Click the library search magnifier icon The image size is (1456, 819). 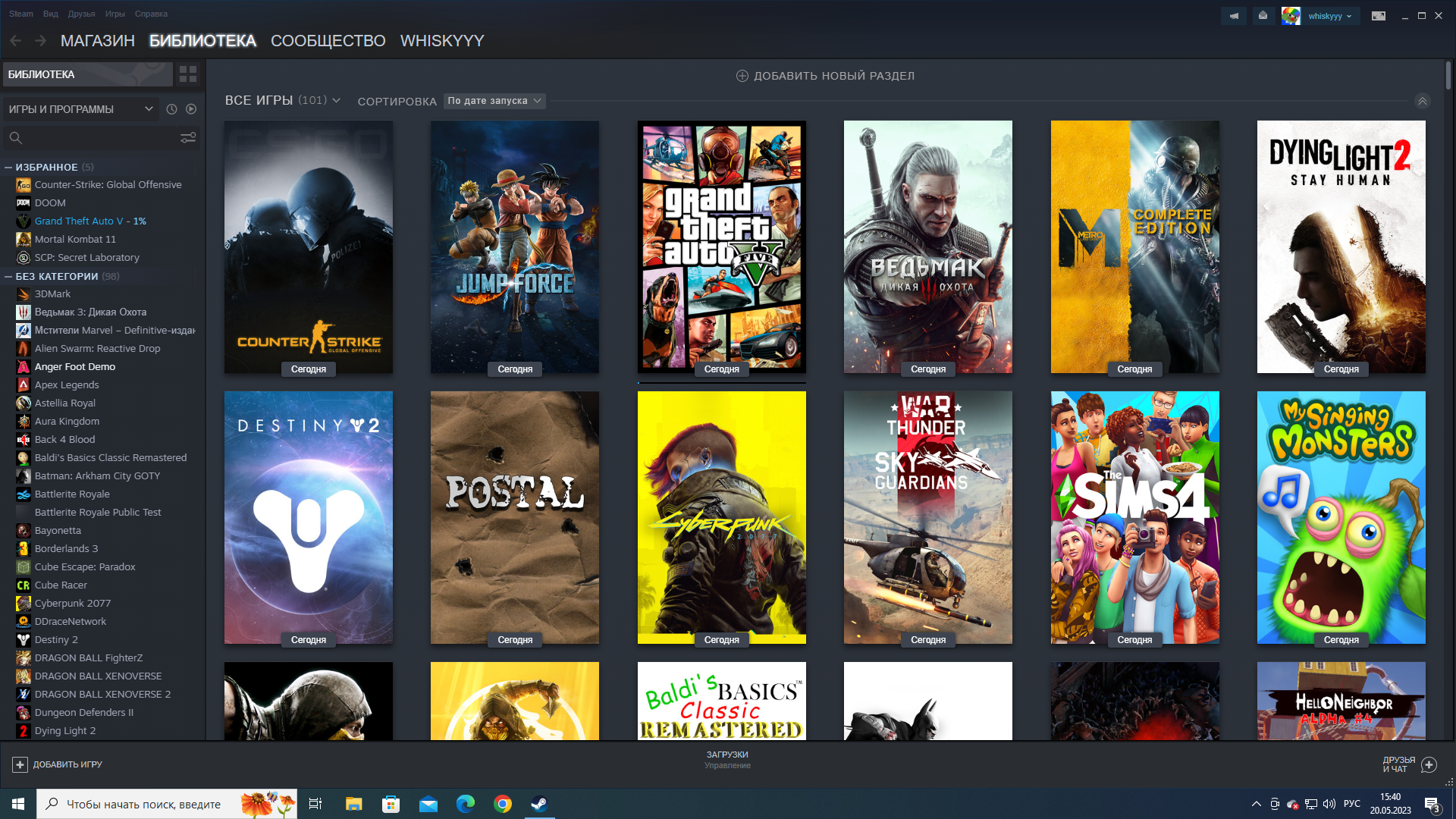16,137
